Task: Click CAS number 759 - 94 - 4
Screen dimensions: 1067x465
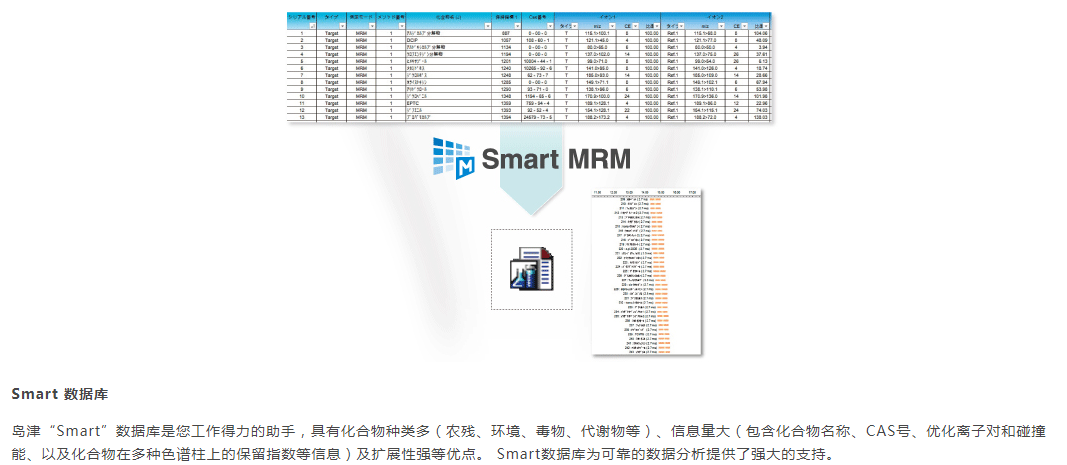Action: [x=540, y=103]
